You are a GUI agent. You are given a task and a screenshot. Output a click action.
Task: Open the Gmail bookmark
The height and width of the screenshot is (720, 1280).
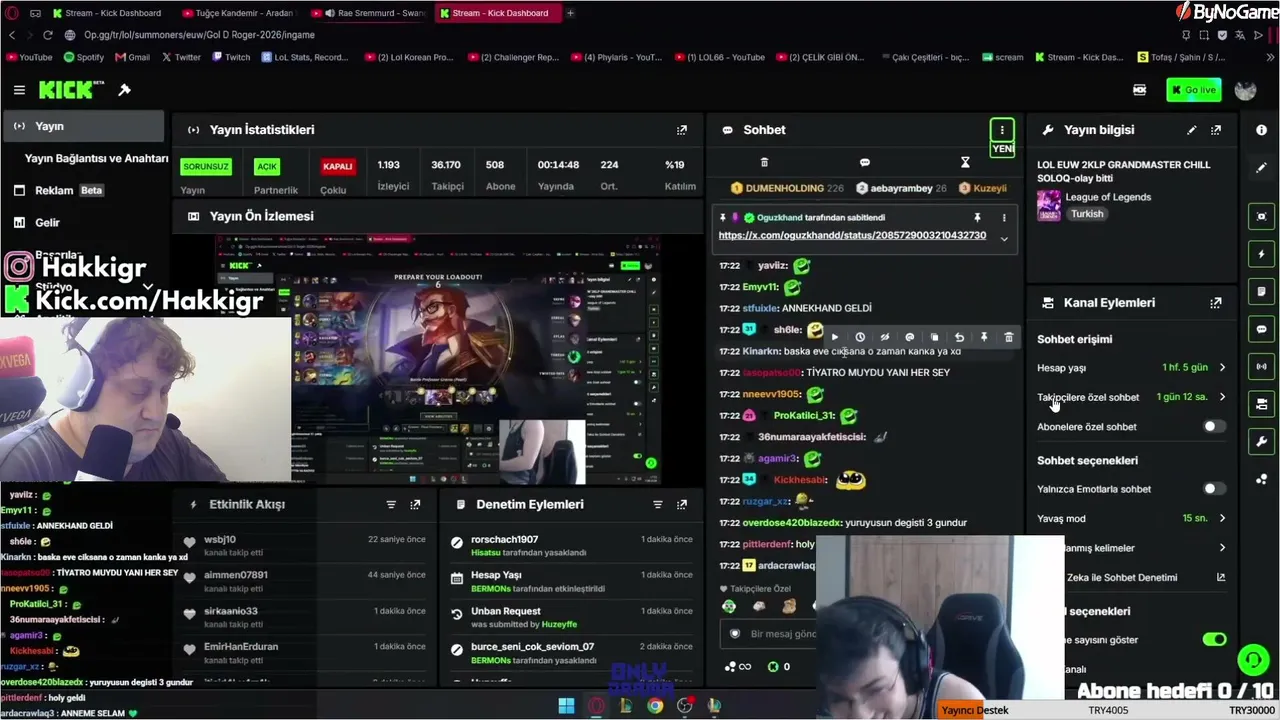(132, 57)
